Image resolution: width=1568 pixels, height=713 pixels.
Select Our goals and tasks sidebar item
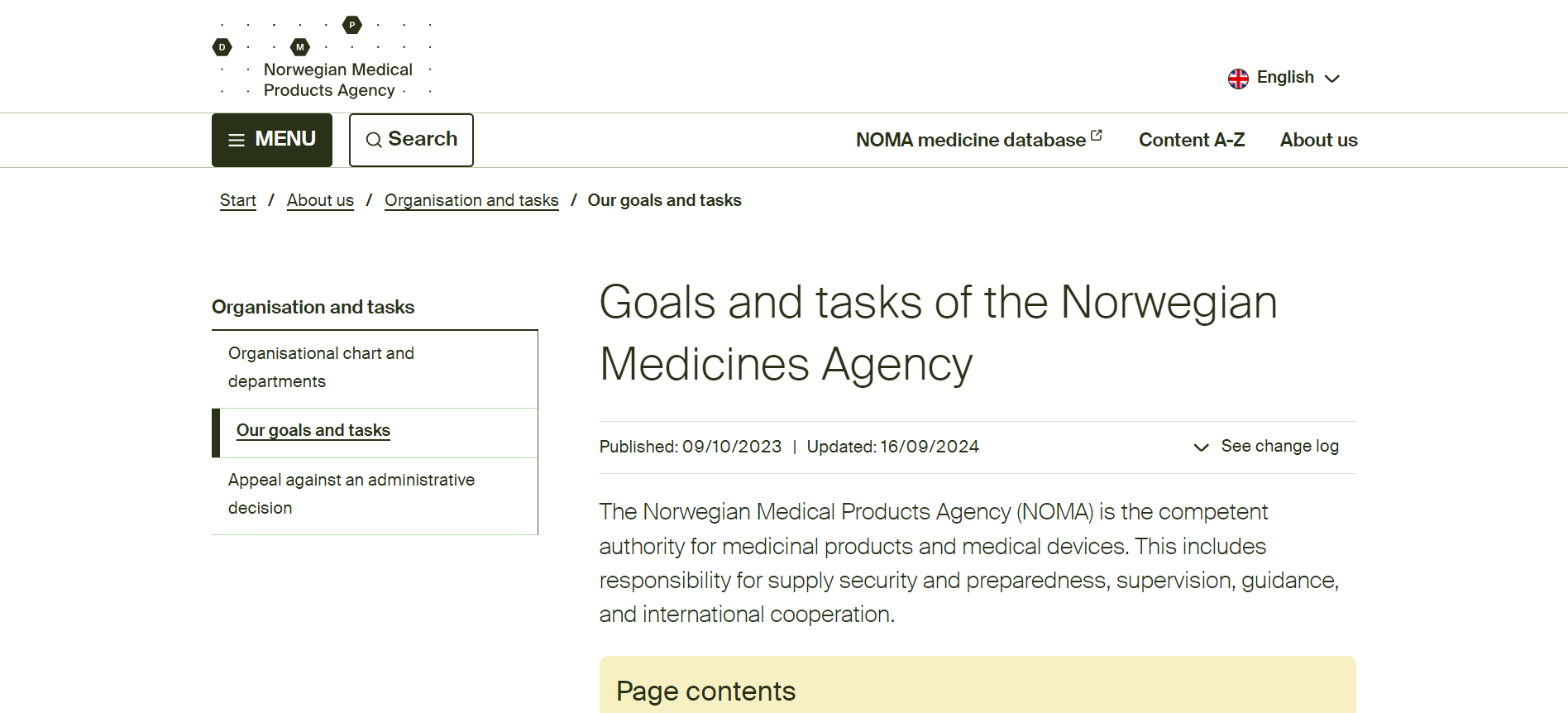[313, 431]
